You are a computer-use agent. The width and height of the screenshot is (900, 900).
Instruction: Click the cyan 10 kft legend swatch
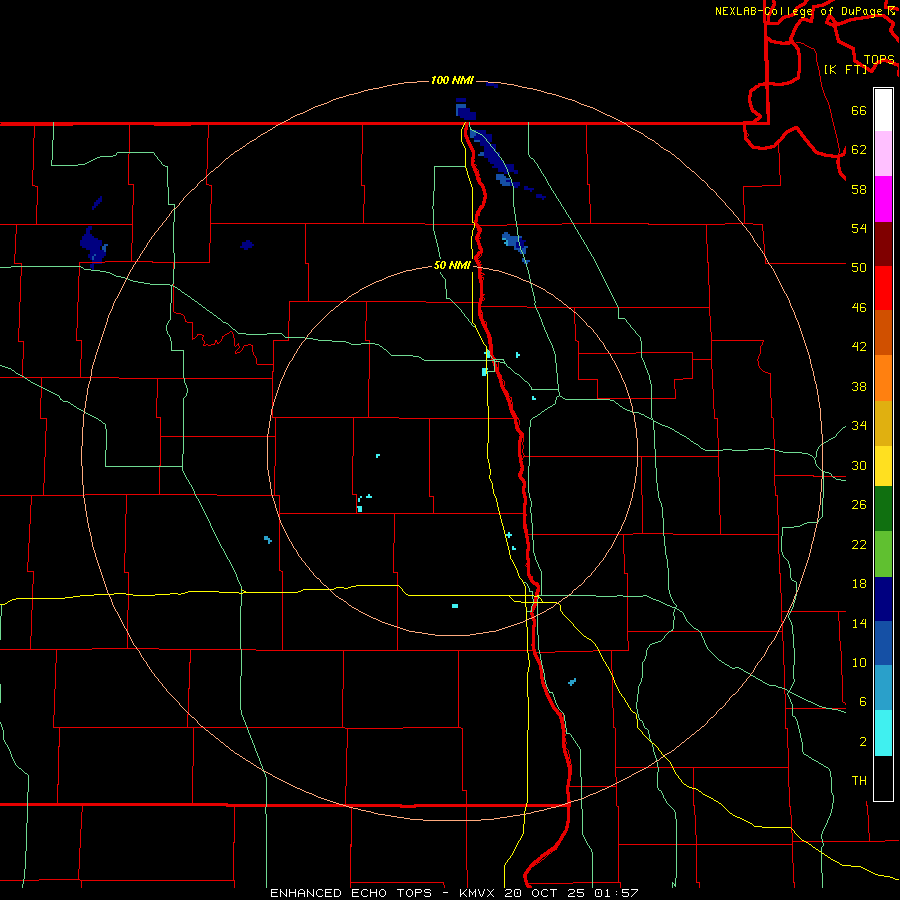tap(883, 733)
